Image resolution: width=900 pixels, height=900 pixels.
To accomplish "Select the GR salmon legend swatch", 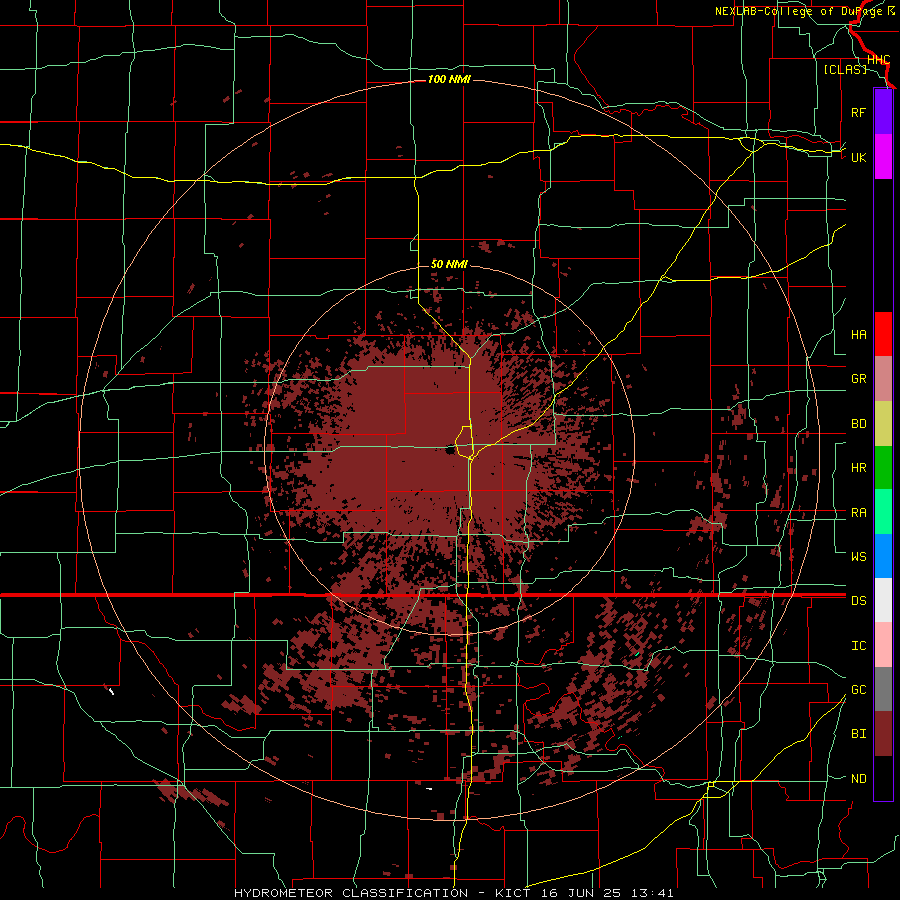I will click(883, 379).
